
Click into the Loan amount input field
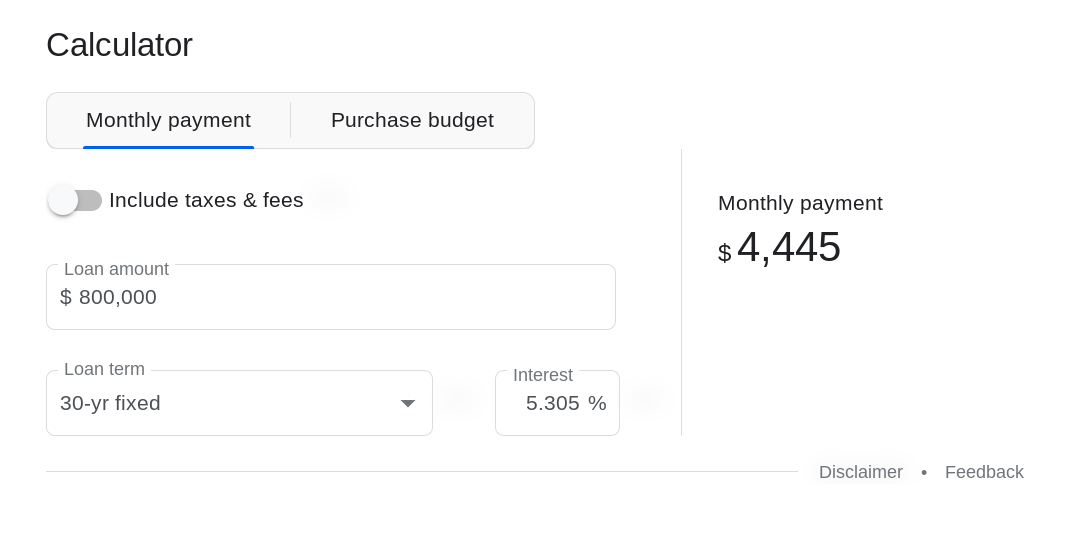pyautogui.click(x=380, y=297)
